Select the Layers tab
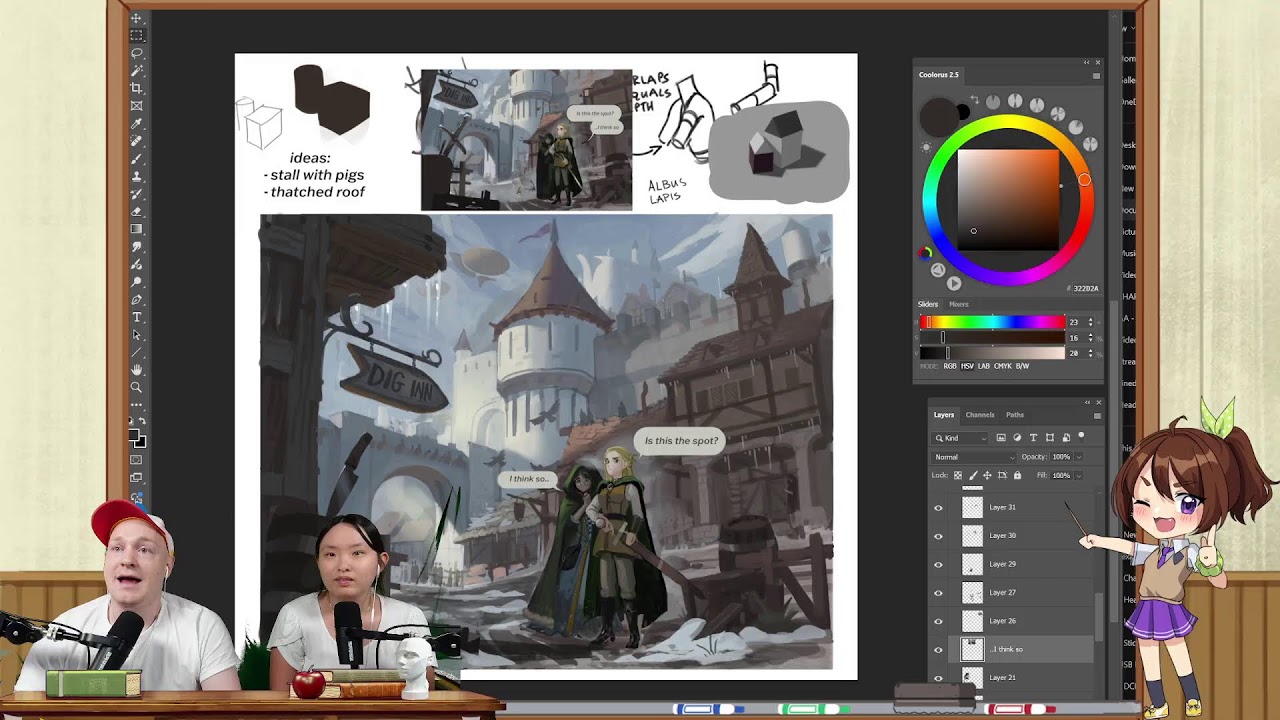The image size is (1280, 720). pyautogui.click(x=944, y=415)
